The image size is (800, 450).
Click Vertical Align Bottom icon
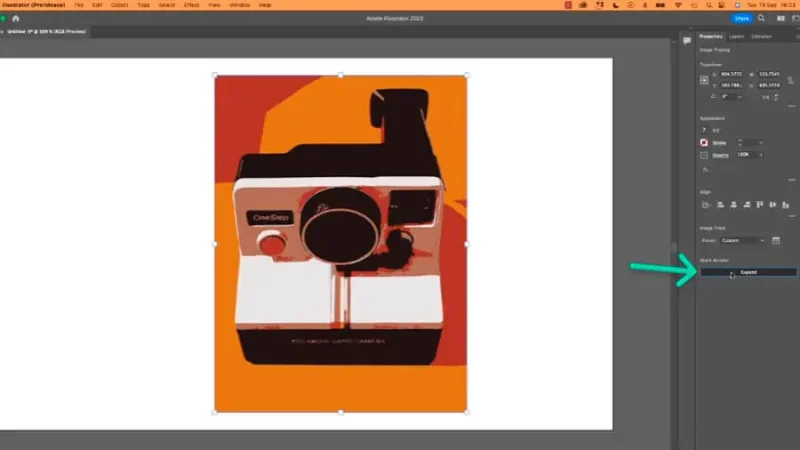(x=786, y=205)
